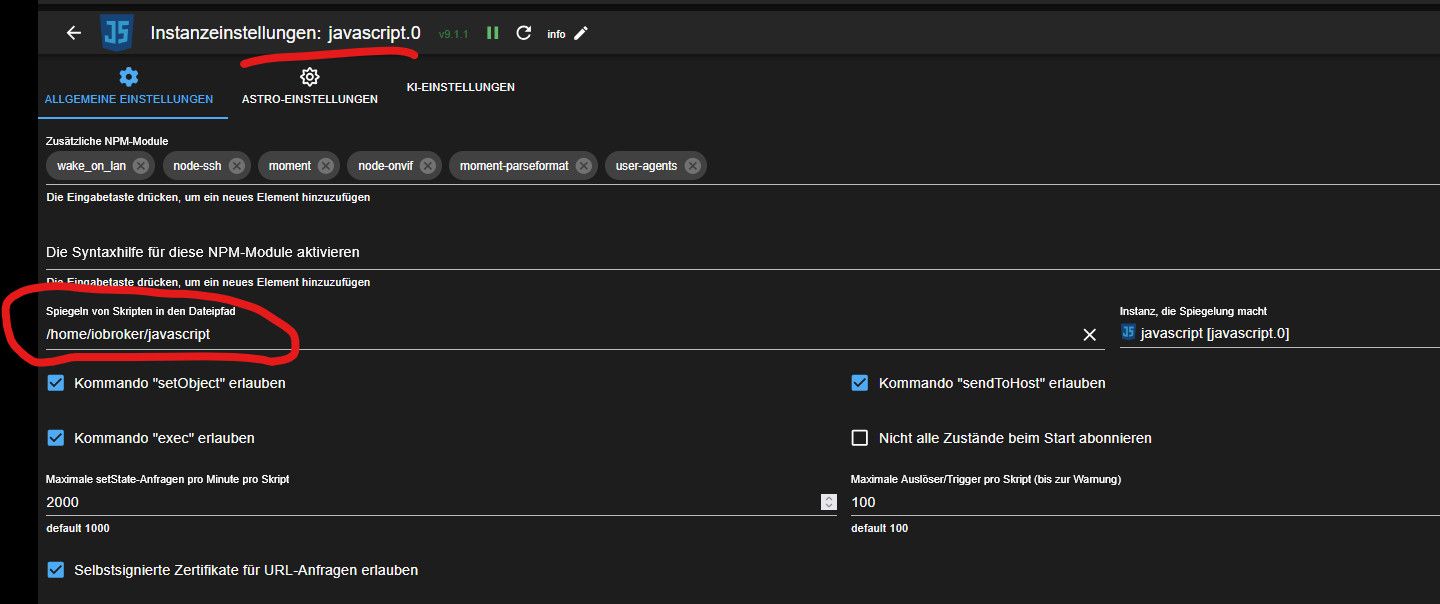The image size is (1440, 604).
Task: Click the setState requests number stepper
Action: click(x=828, y=502)
